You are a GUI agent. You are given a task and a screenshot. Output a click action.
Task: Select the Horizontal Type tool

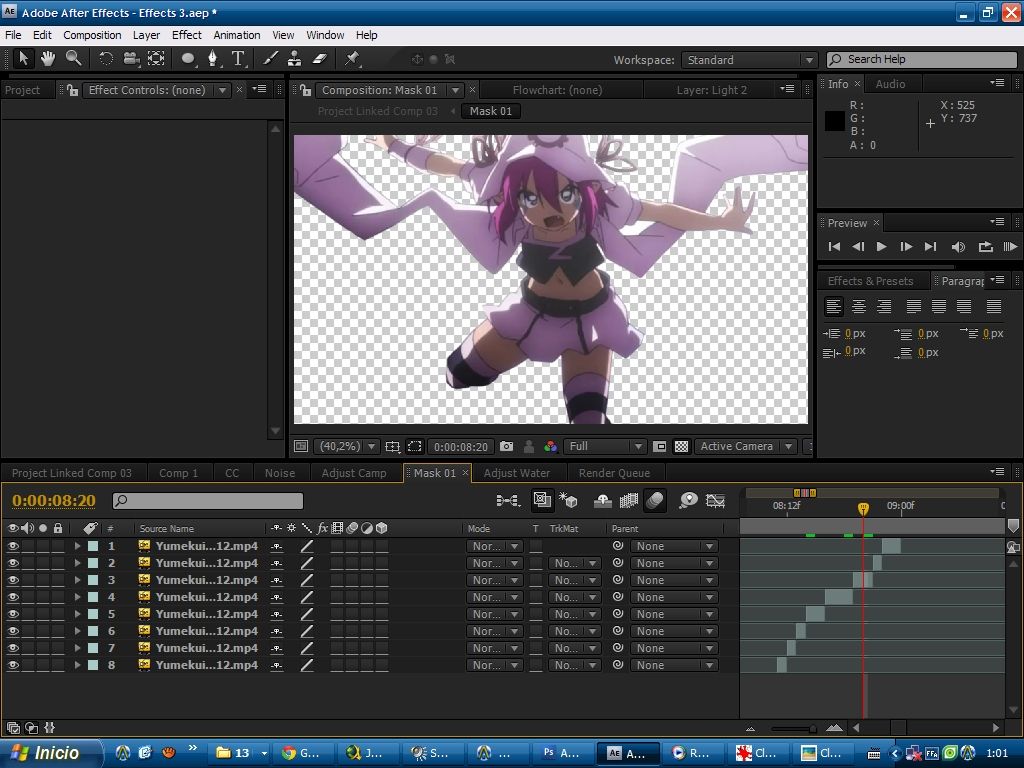[x=238, y=59]
